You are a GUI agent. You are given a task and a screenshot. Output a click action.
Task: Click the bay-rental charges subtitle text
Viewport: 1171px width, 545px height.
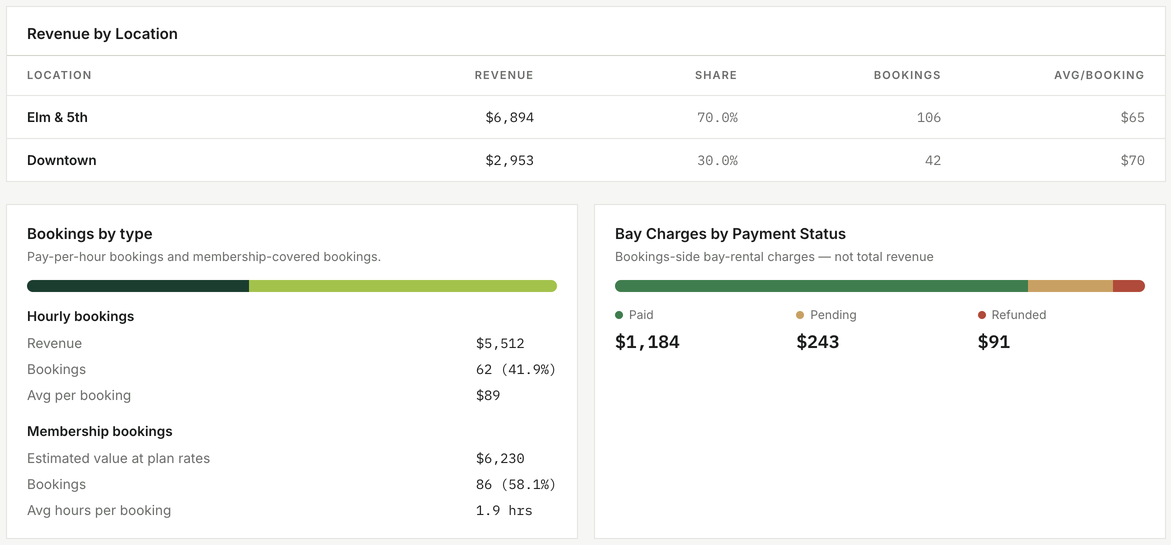pos(774,257)
